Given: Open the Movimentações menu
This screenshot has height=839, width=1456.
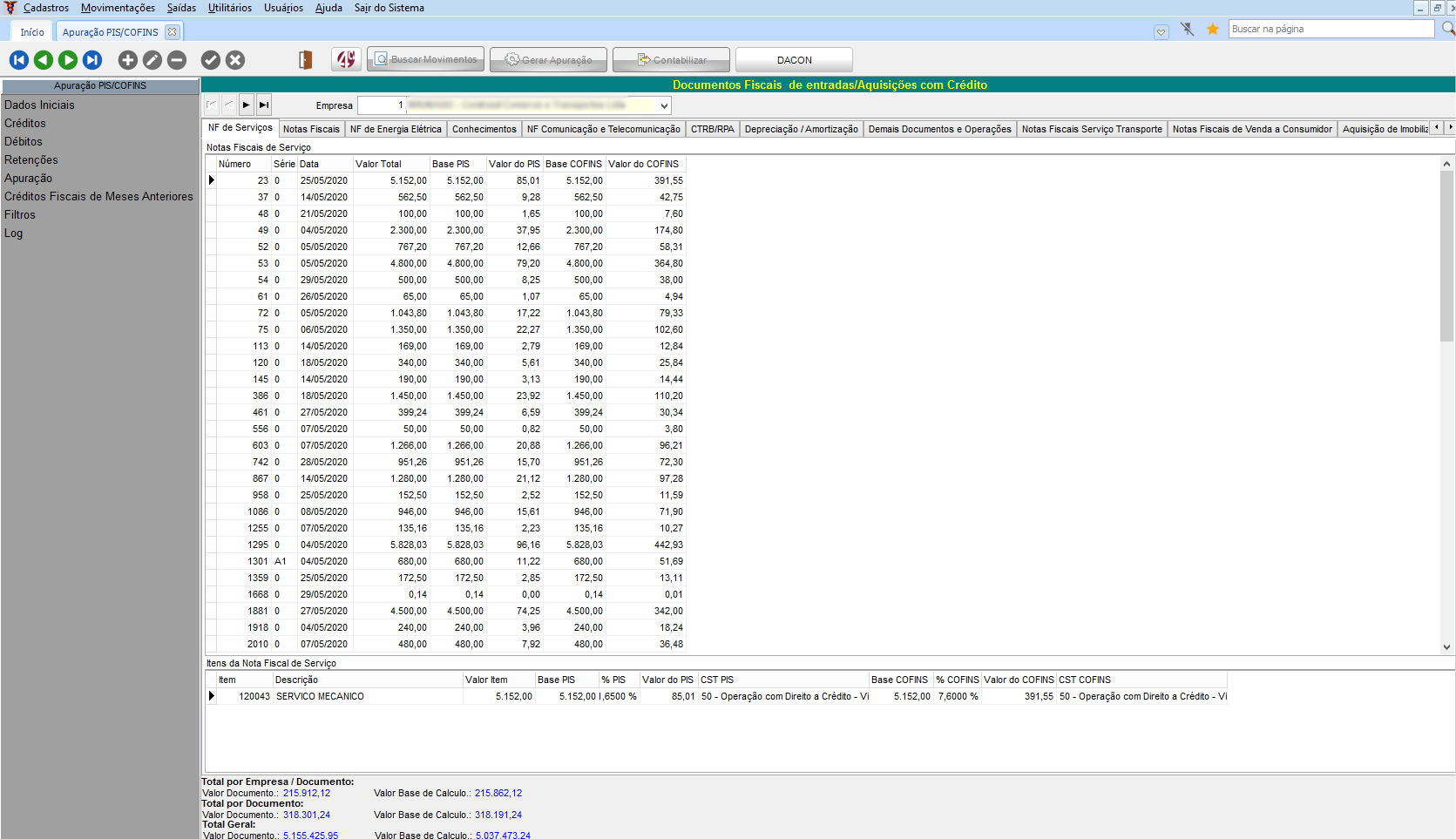Looking at the screenshot, I should [119, 8].
